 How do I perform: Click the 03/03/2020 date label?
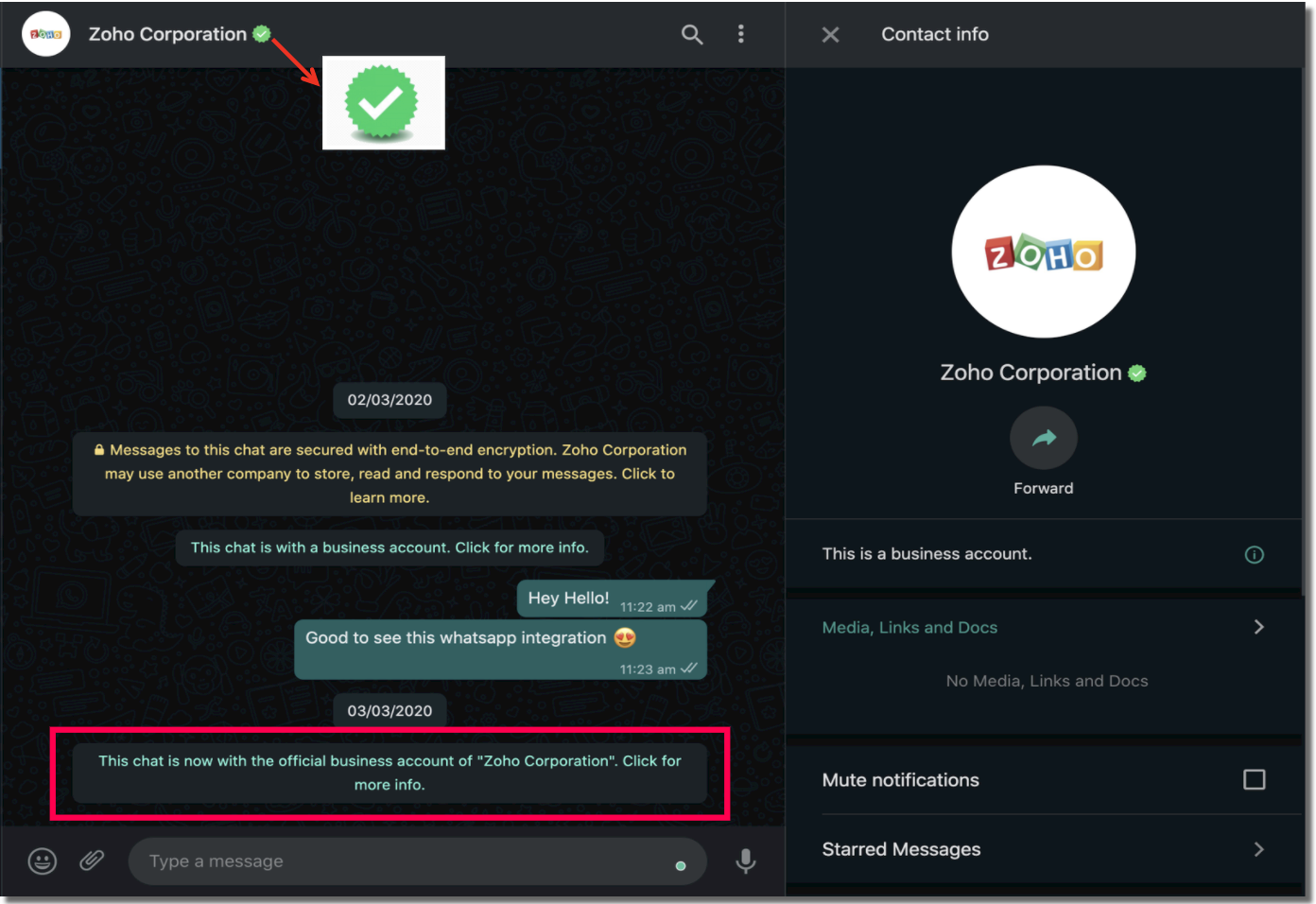pyautogui.click(x=390, y=711)
